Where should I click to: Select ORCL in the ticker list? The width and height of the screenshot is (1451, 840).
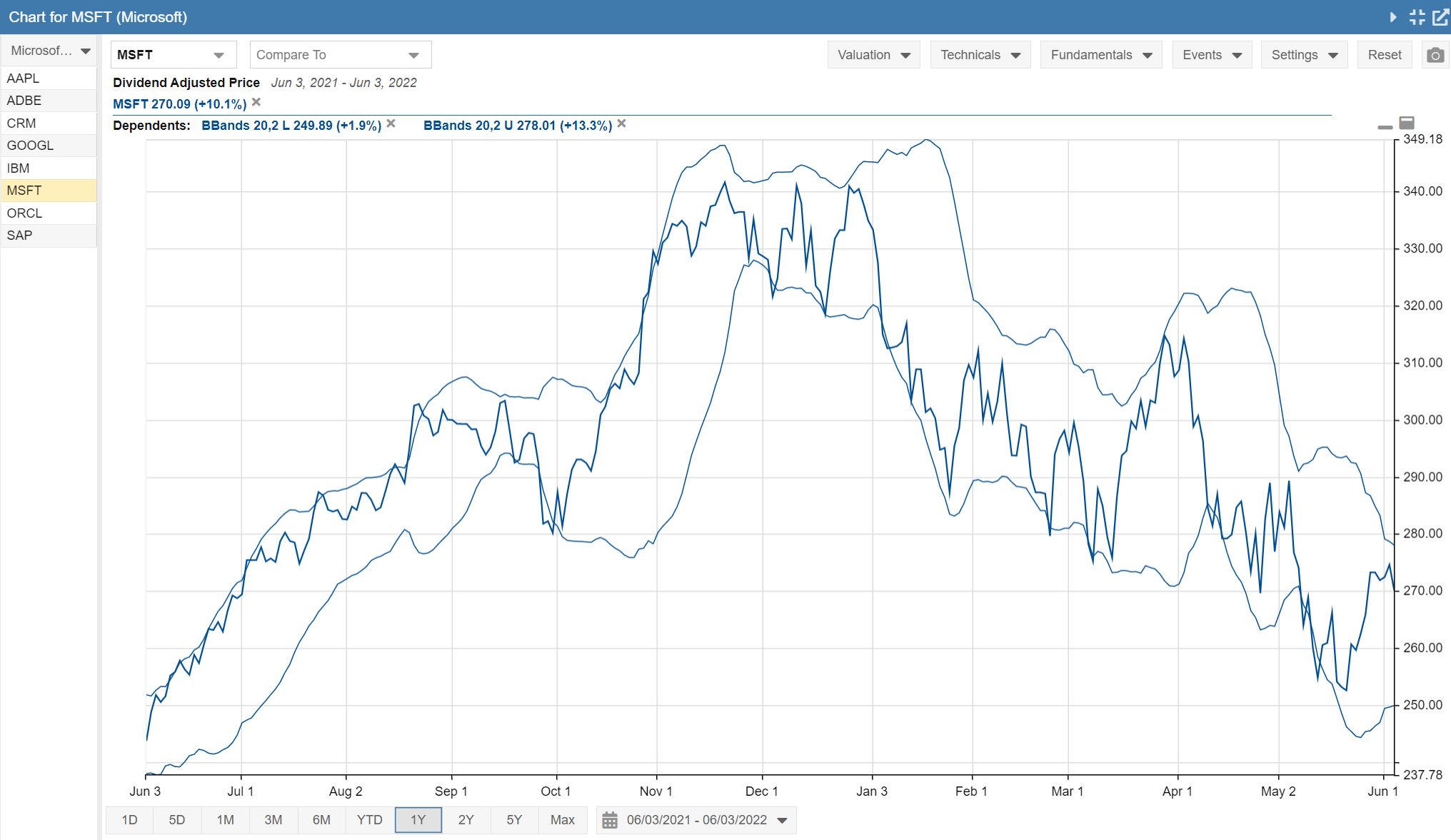49,213
